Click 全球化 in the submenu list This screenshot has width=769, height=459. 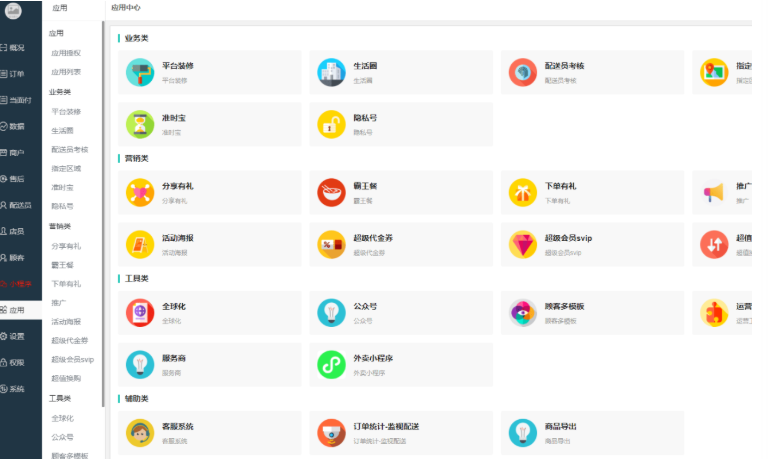[62, 418]
